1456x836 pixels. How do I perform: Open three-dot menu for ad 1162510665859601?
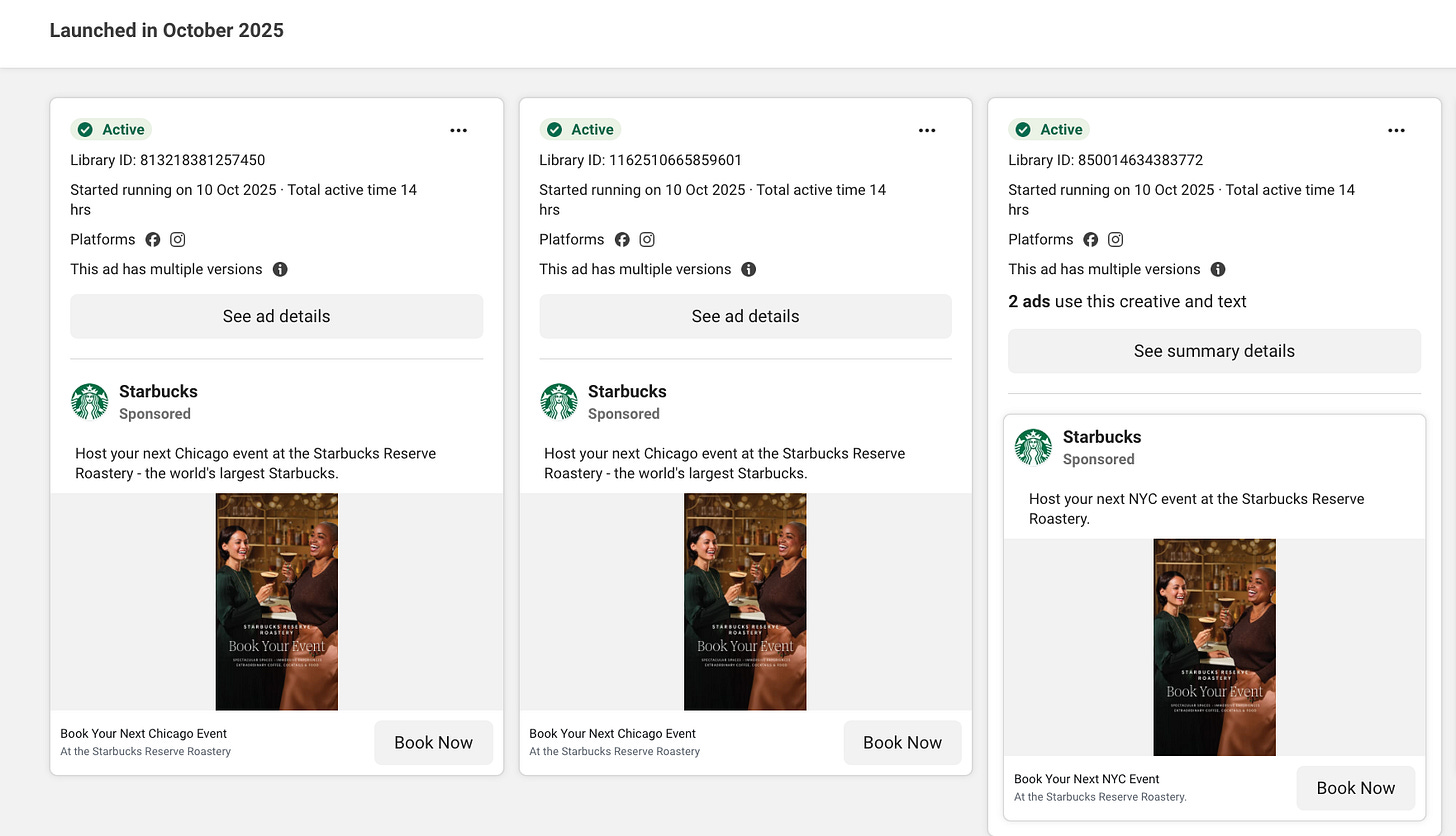927,130
